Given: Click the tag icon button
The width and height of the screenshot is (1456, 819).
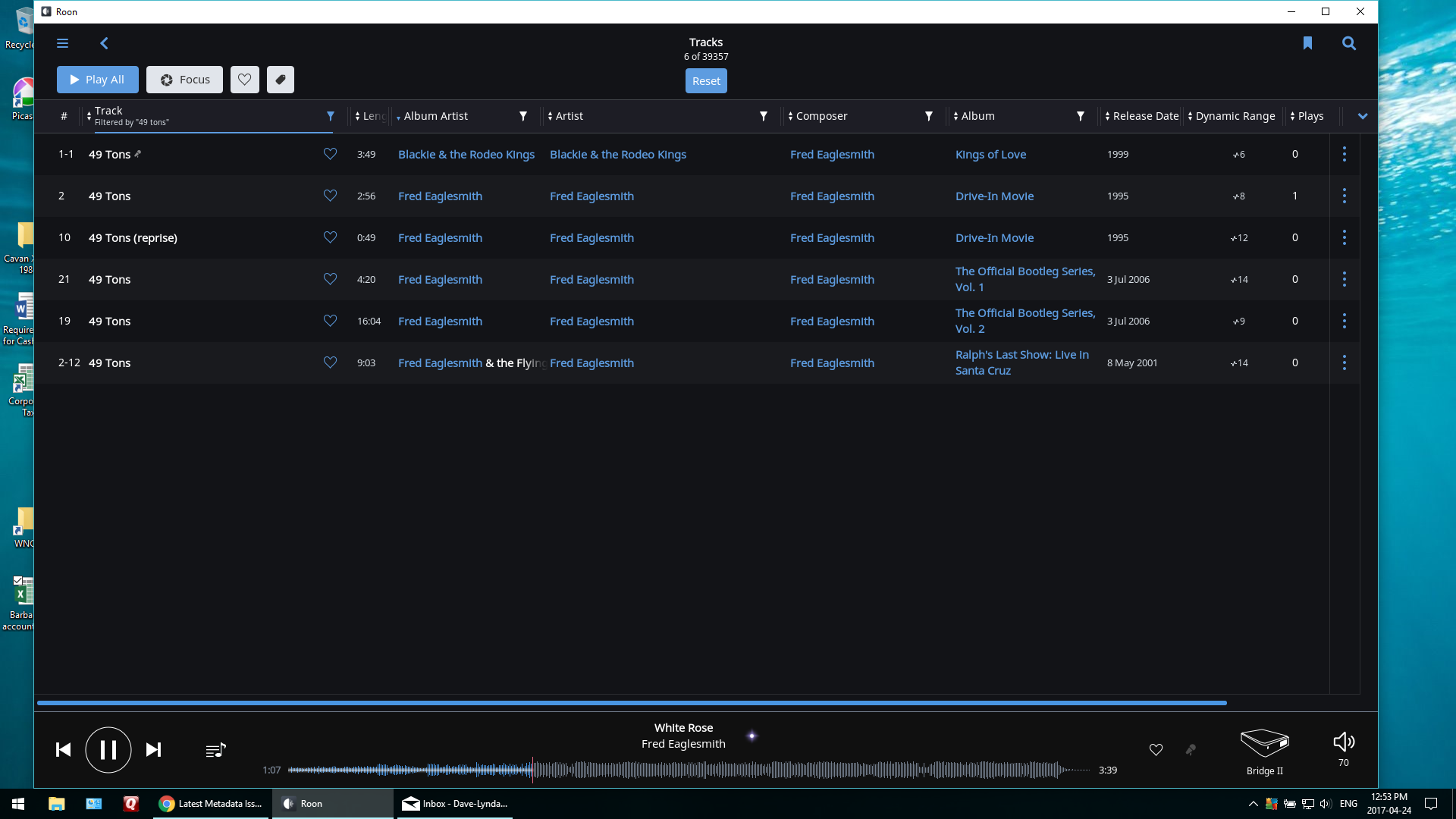Looking at the screenshot, I should (280, 80).
